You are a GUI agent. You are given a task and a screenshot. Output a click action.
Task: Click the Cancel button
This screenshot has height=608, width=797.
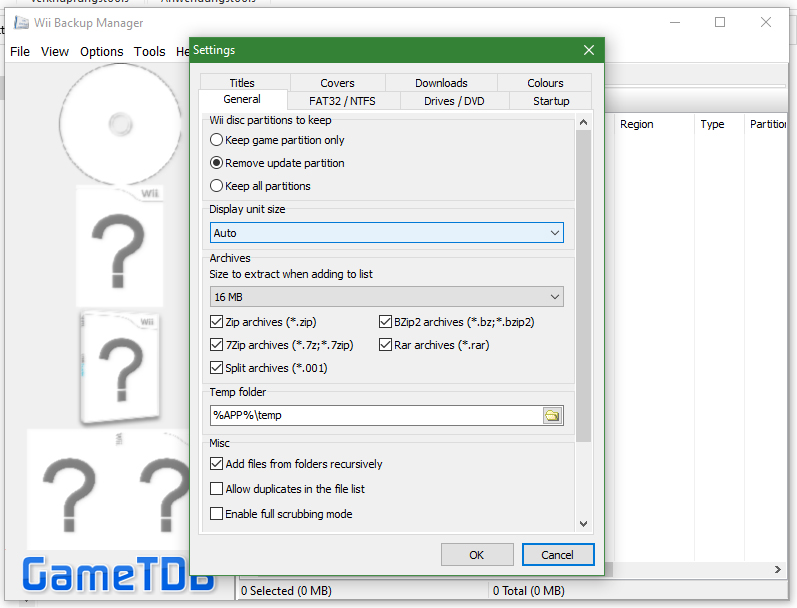[x=558, y=555]
